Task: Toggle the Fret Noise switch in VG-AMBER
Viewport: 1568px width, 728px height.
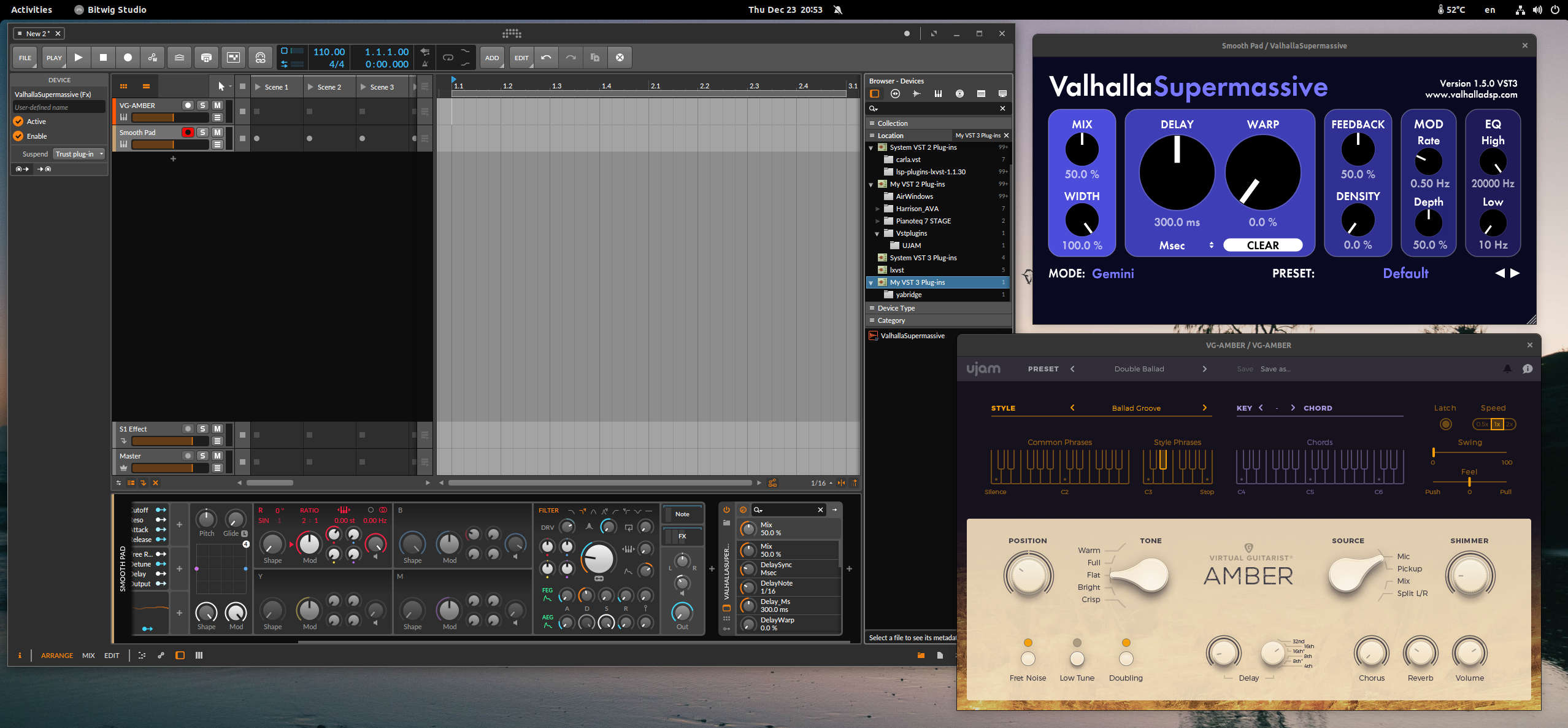Action: (x=1028, y=659)
